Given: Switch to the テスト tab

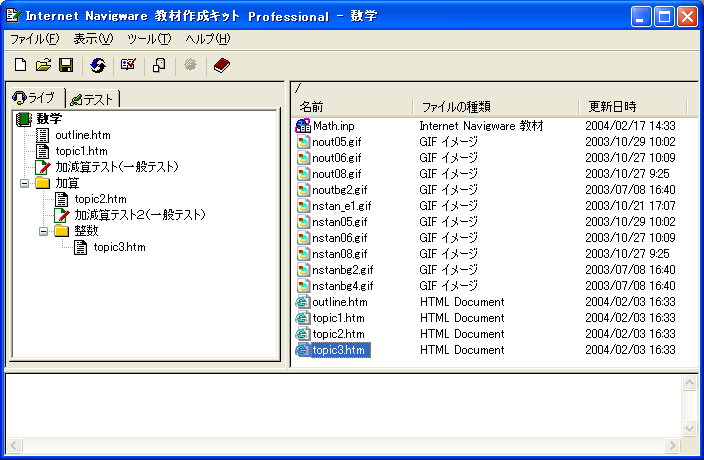Looking at the screenshot, I should pos(92,99).
